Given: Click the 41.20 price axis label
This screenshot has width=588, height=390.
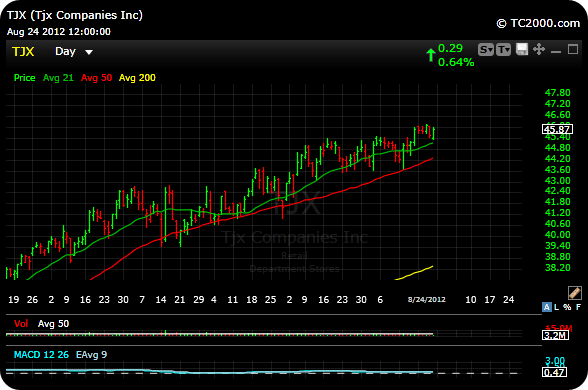Looking at the screenshot, I should (557, 213).
